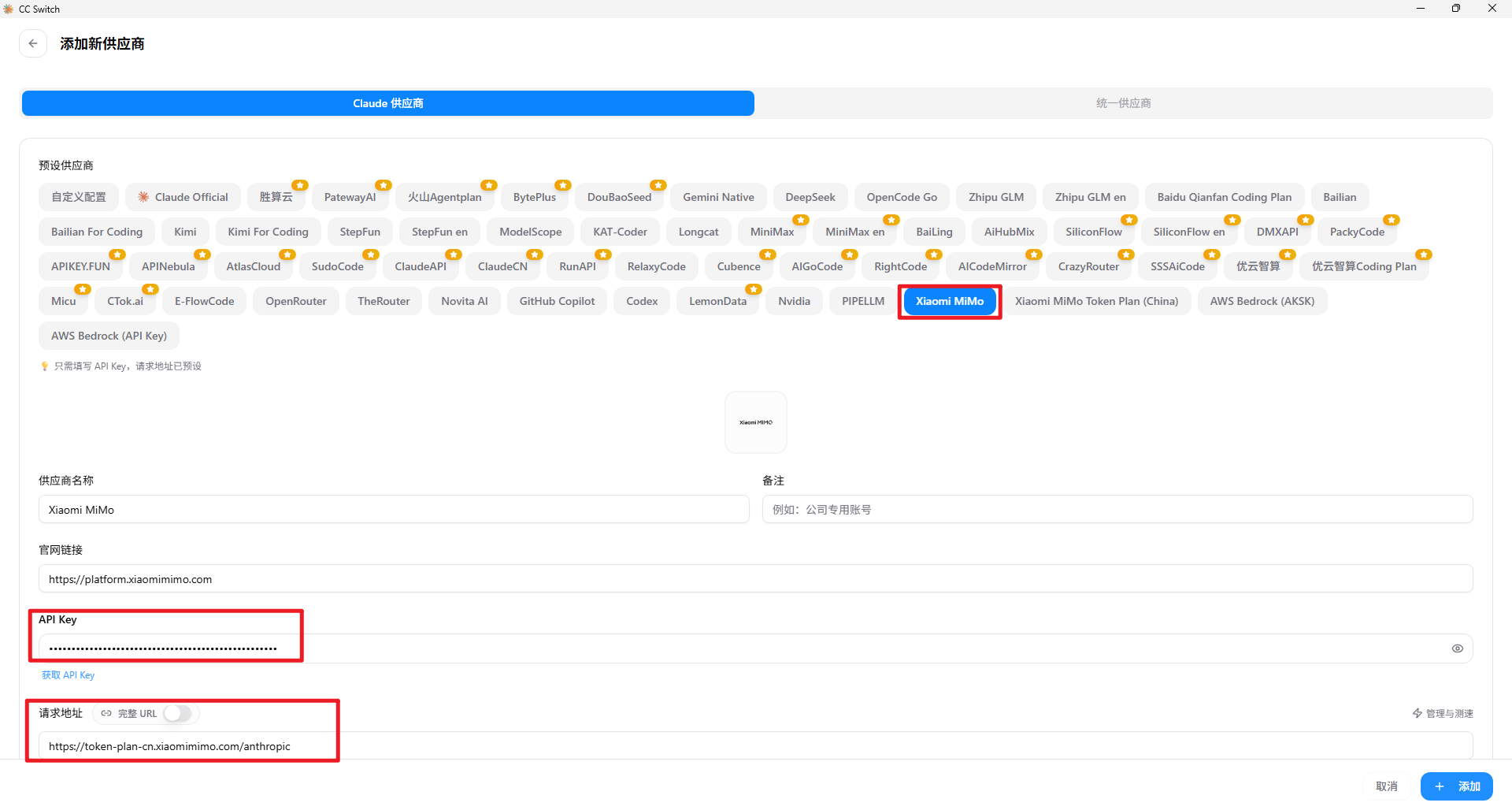This screenshot has height=810, width=1512.
Task: Confirm with the 添加 button
Action: coord(1457,786)
